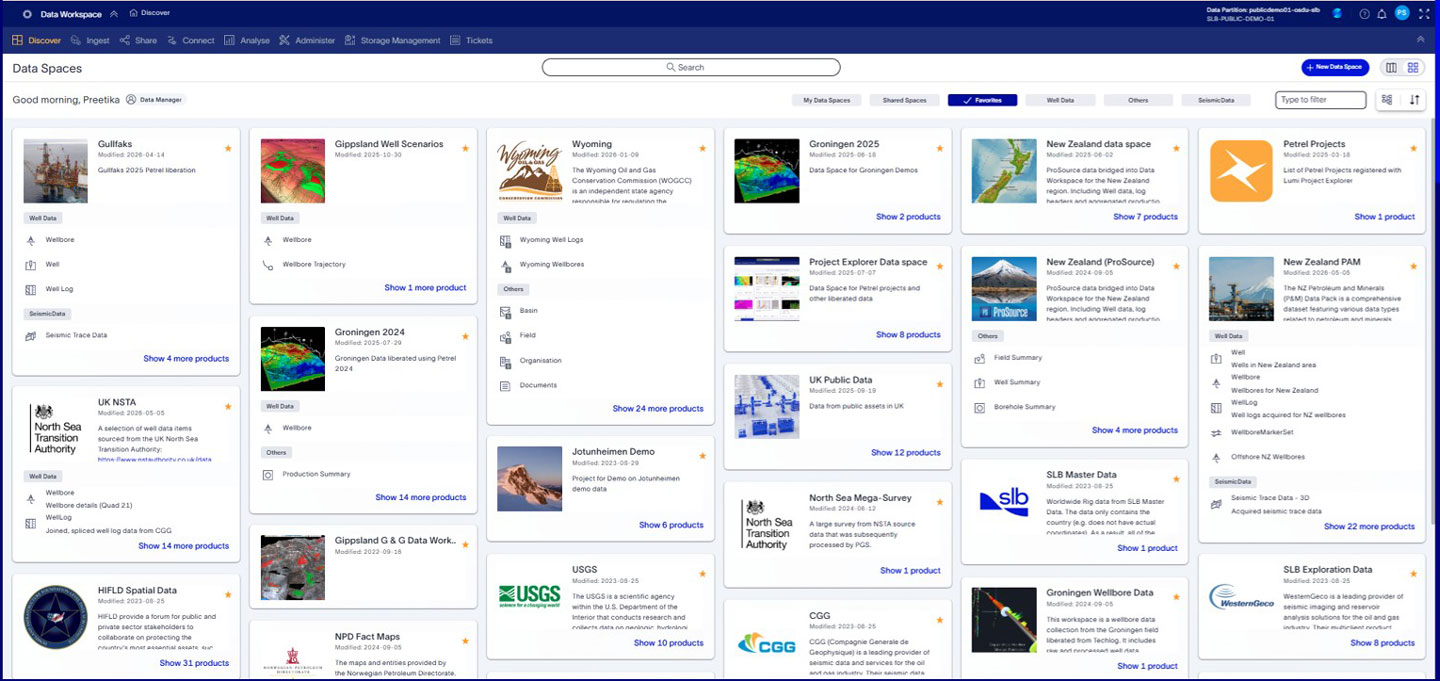Expand Show 1 more product in Gippsland Well Scenarios
This screenshot has width=1440, height=681.
425,288
